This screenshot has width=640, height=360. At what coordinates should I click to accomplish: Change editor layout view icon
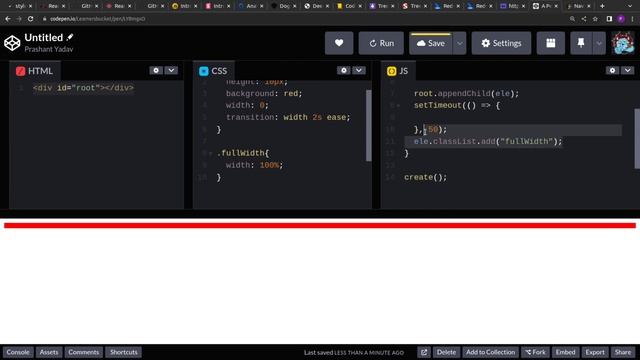click(x=551, y=43)
